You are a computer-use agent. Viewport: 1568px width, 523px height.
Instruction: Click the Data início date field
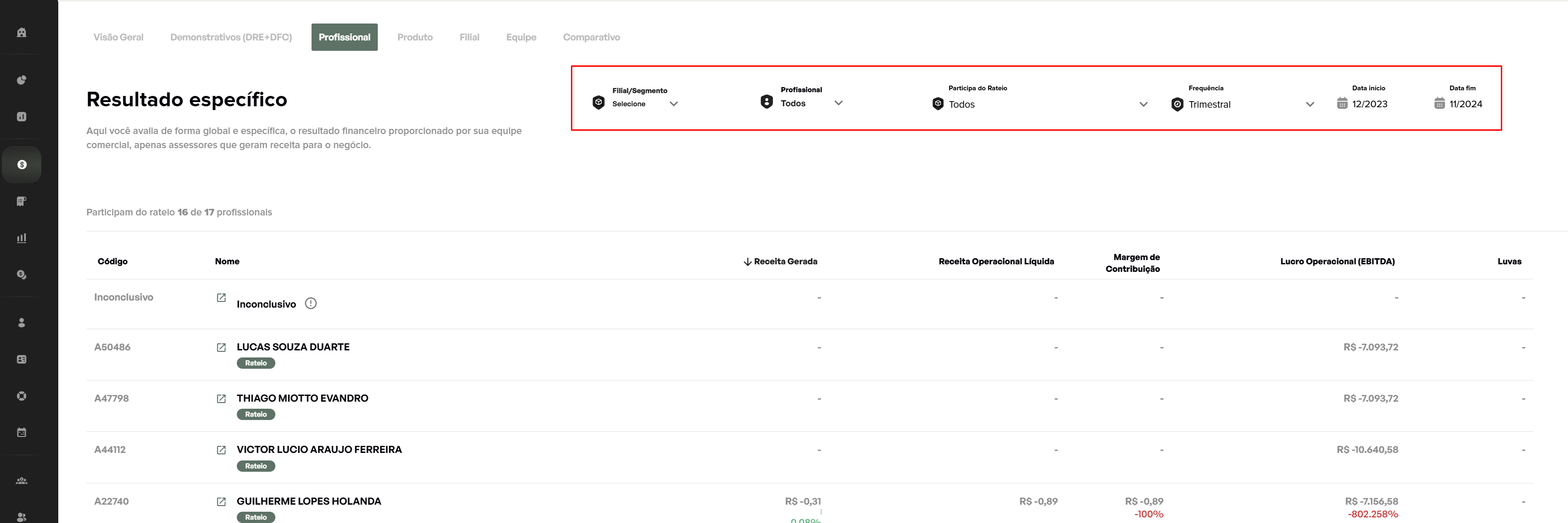[x=1369, y=103]
